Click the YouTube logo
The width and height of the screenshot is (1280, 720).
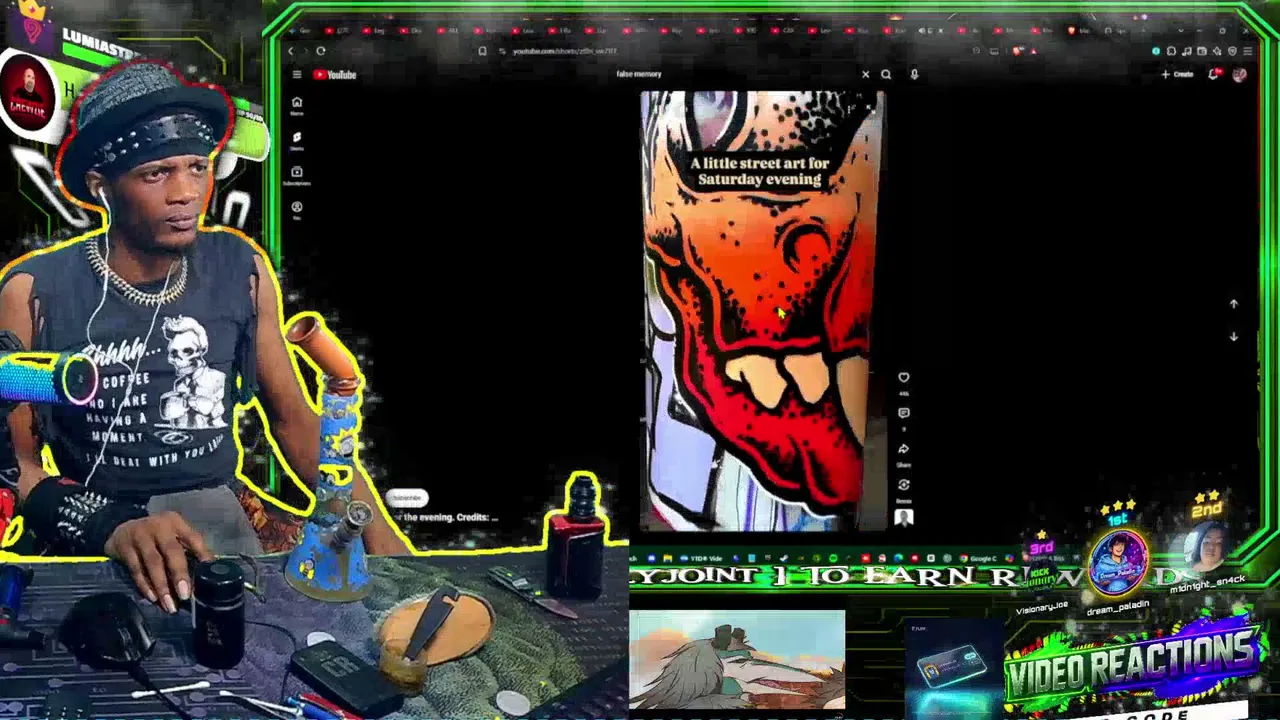pyautogui.click(x=334, y=74)
